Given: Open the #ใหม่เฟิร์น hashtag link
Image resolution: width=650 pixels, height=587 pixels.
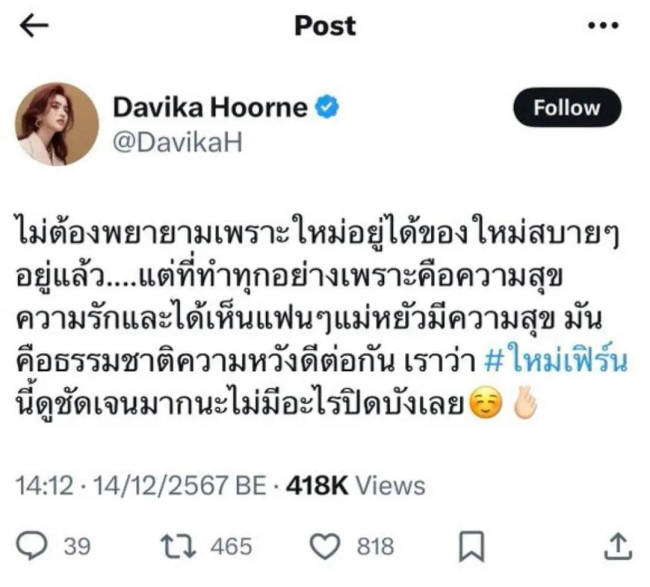Looking at the screenshot, I should (555, 361).
